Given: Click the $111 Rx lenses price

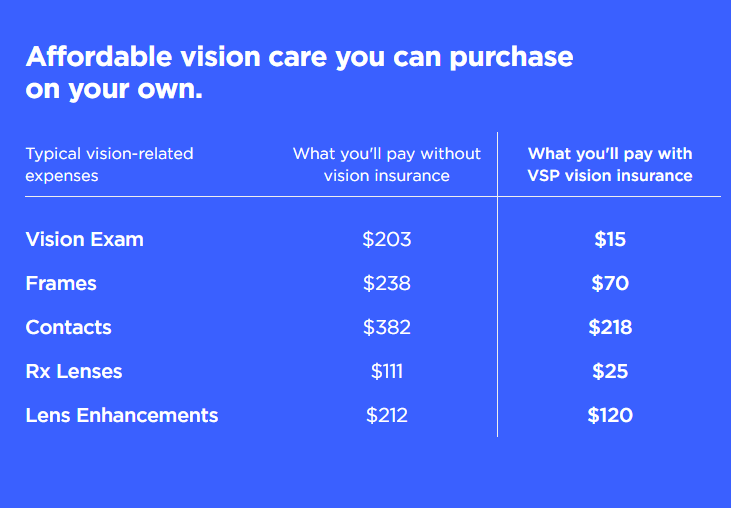Looking at the screenshot, I should (386, 371).
